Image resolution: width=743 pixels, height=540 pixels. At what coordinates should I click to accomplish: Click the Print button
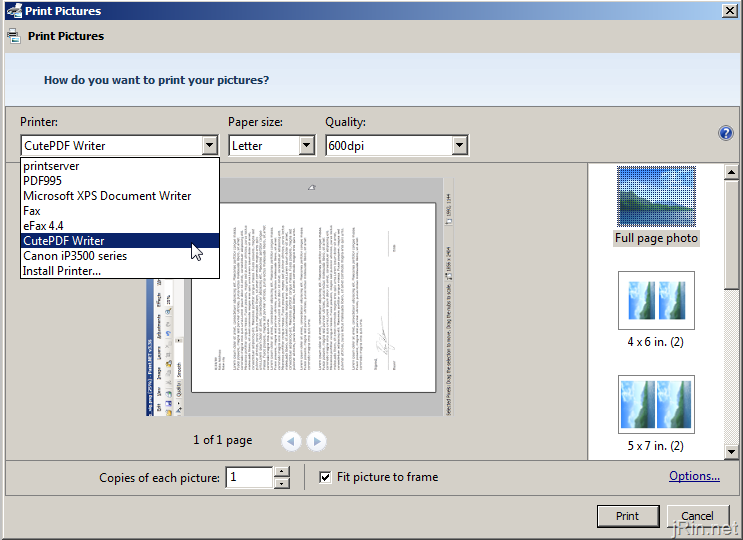click(628, 516)
